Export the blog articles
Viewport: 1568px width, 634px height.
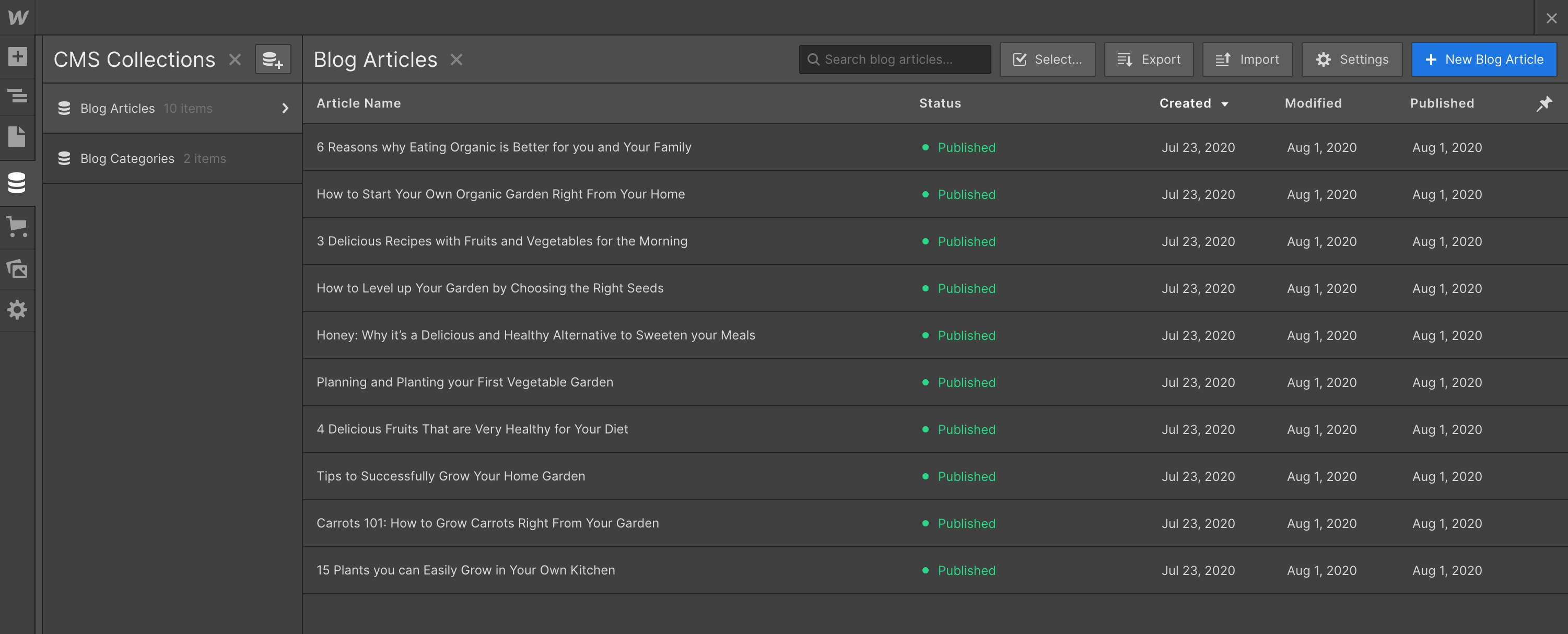[1148, 59]
